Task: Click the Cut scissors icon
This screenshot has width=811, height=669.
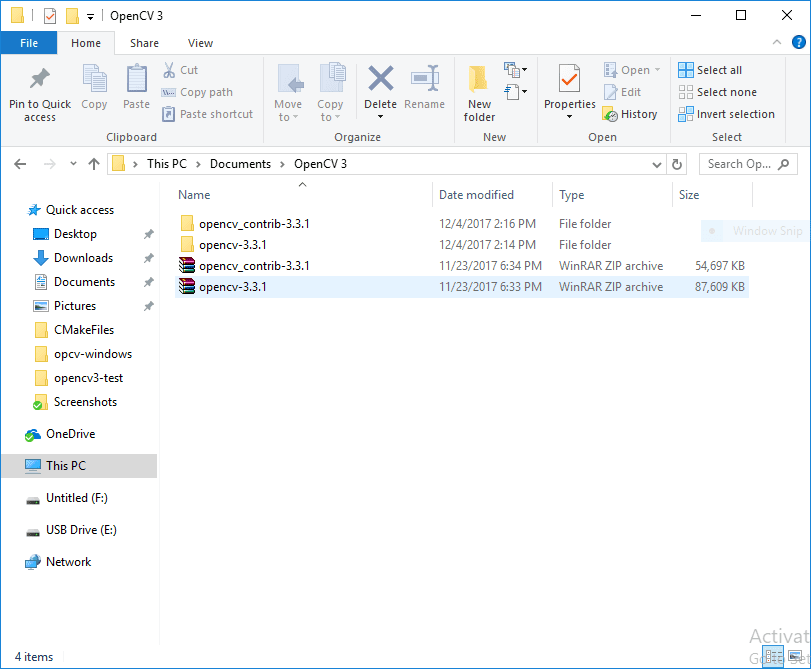Action: click(x=169, y=70)
